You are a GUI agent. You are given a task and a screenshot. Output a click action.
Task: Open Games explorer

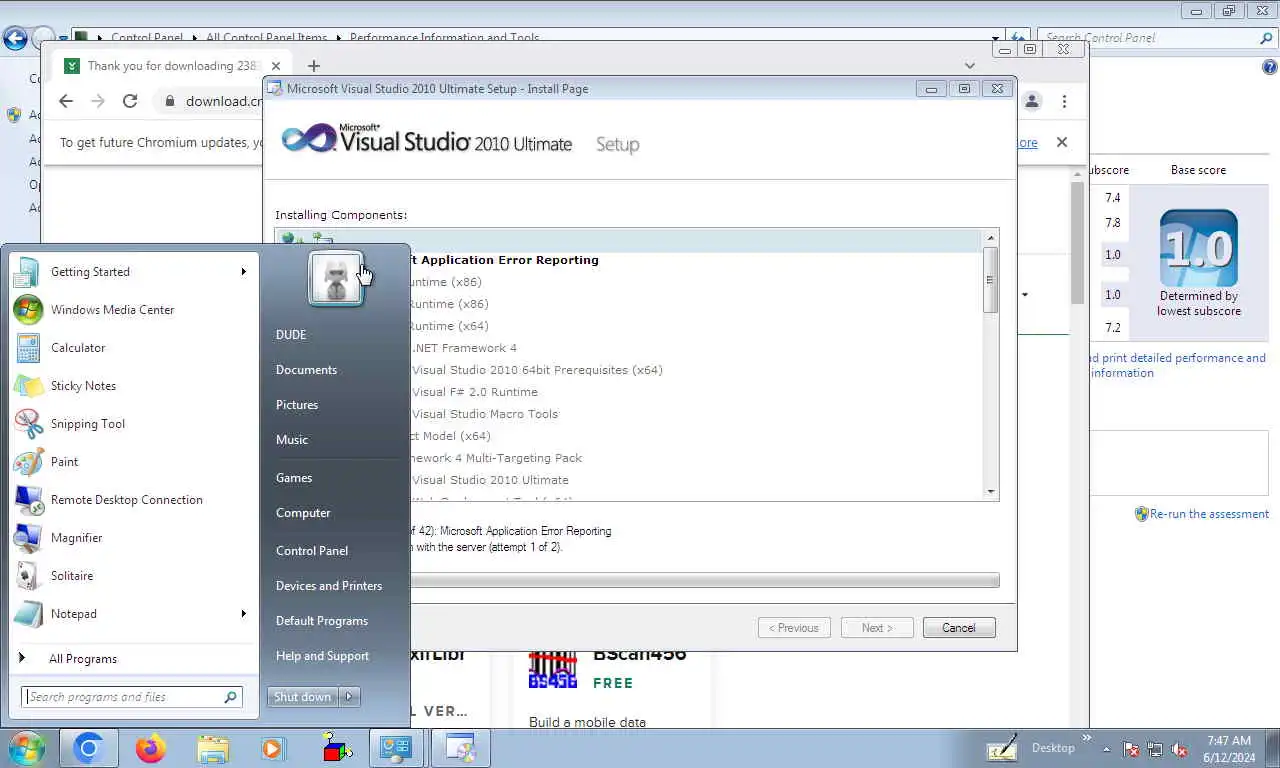point(294,478)
